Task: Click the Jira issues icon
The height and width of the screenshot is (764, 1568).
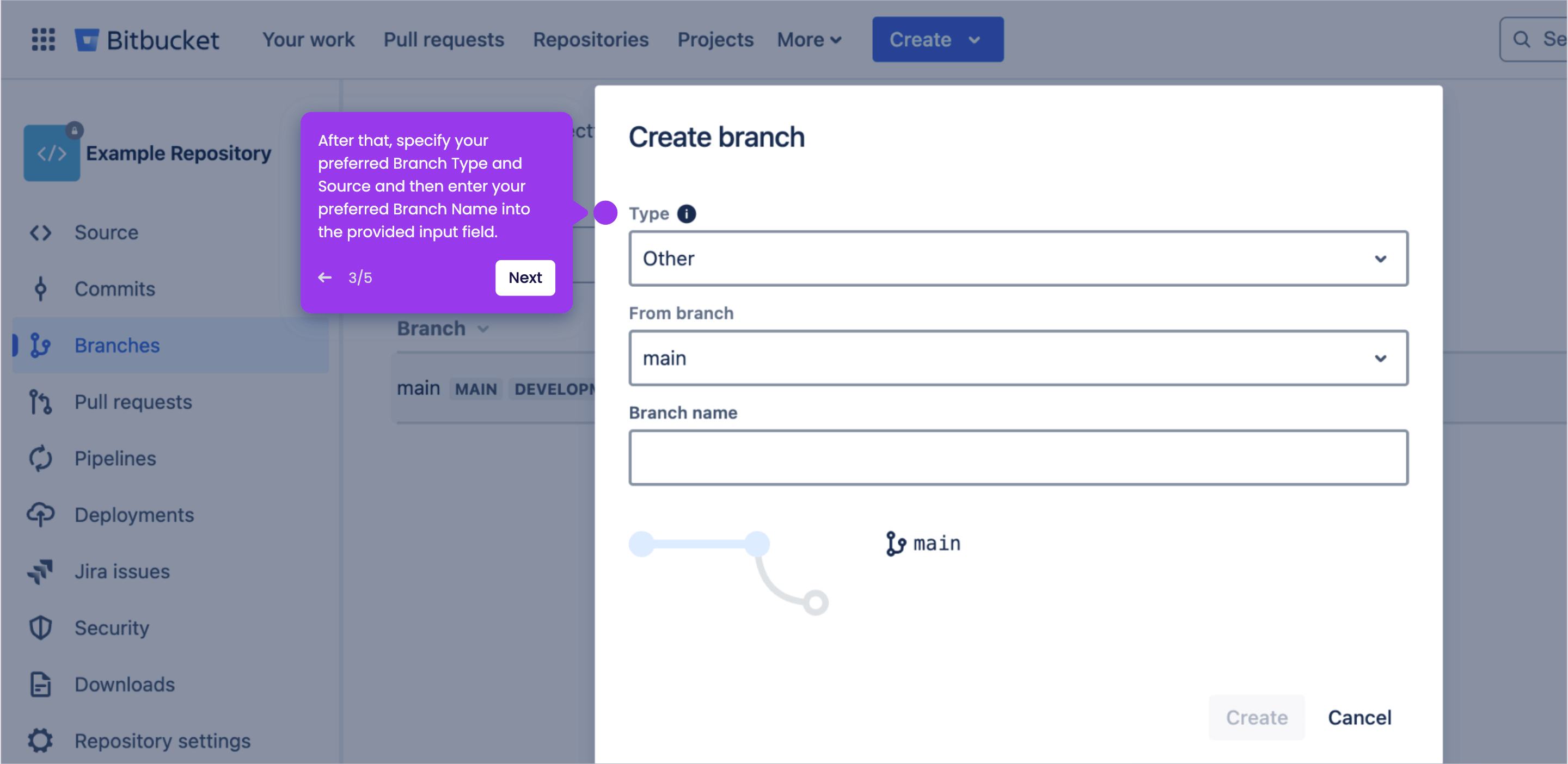Action: point(41,571)
